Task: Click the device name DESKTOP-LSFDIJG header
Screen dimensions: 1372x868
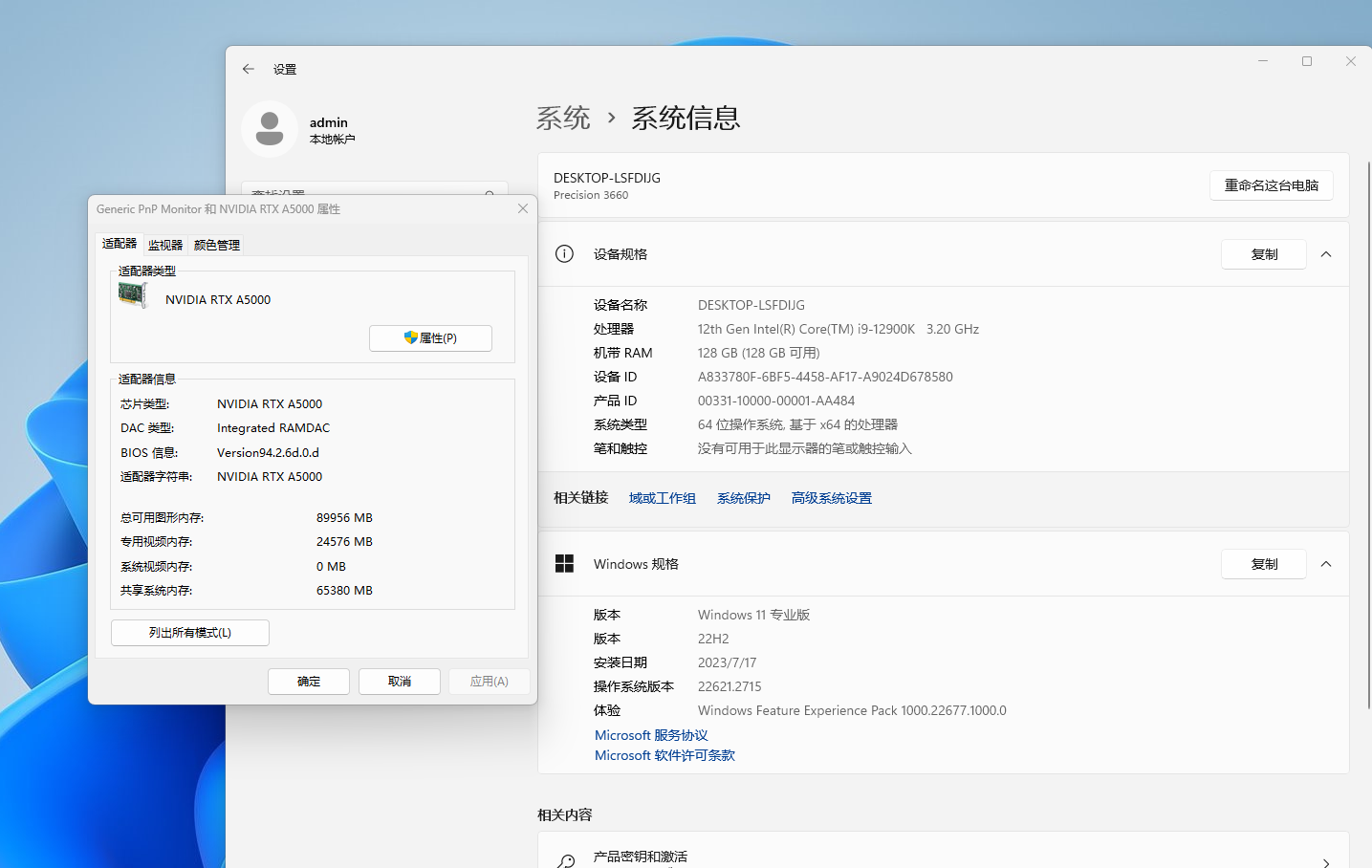Action: pos(607,178)
